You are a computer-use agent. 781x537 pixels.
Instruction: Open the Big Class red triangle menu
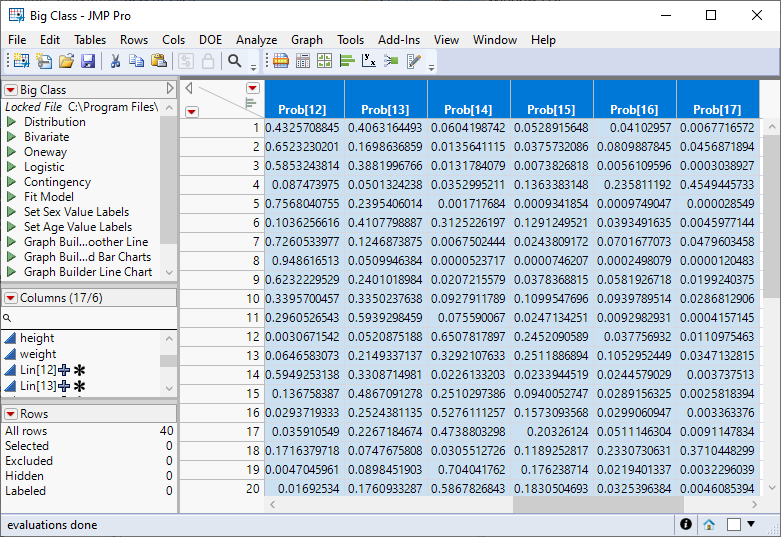pyautogui.click(x=11, y=90)
